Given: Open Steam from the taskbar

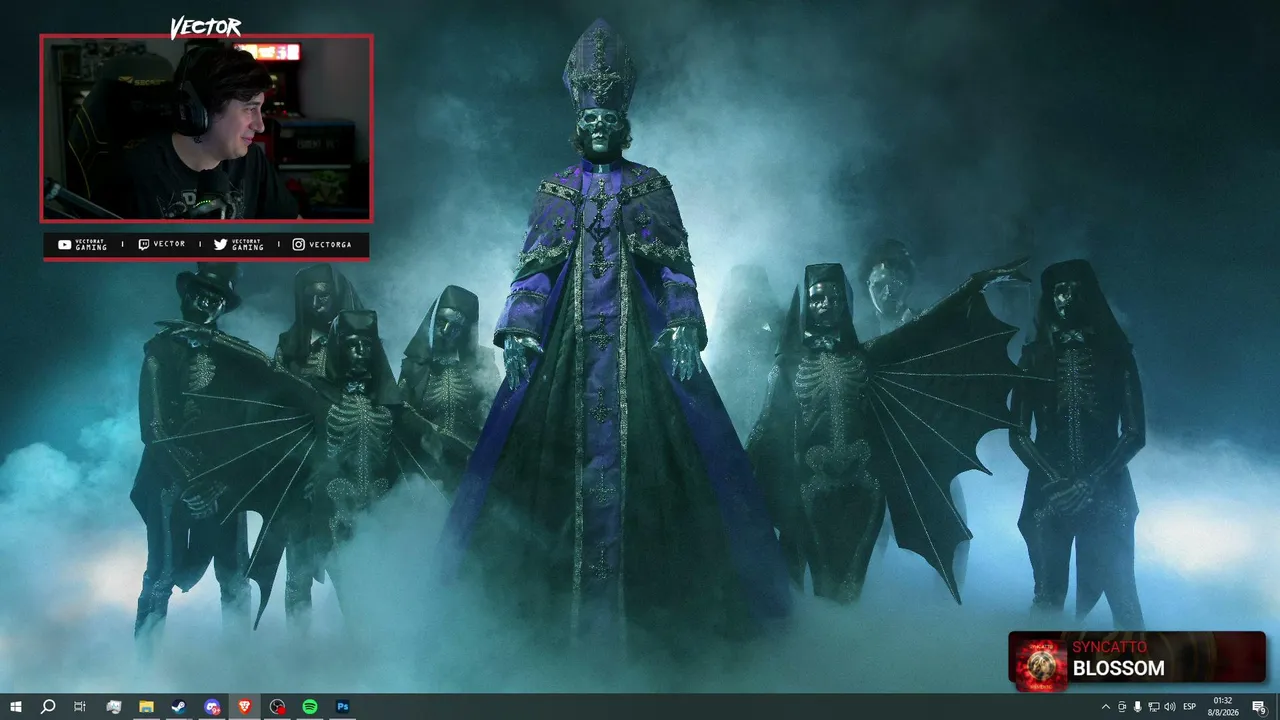Looking at the screenshot, I should click(179, 707).
